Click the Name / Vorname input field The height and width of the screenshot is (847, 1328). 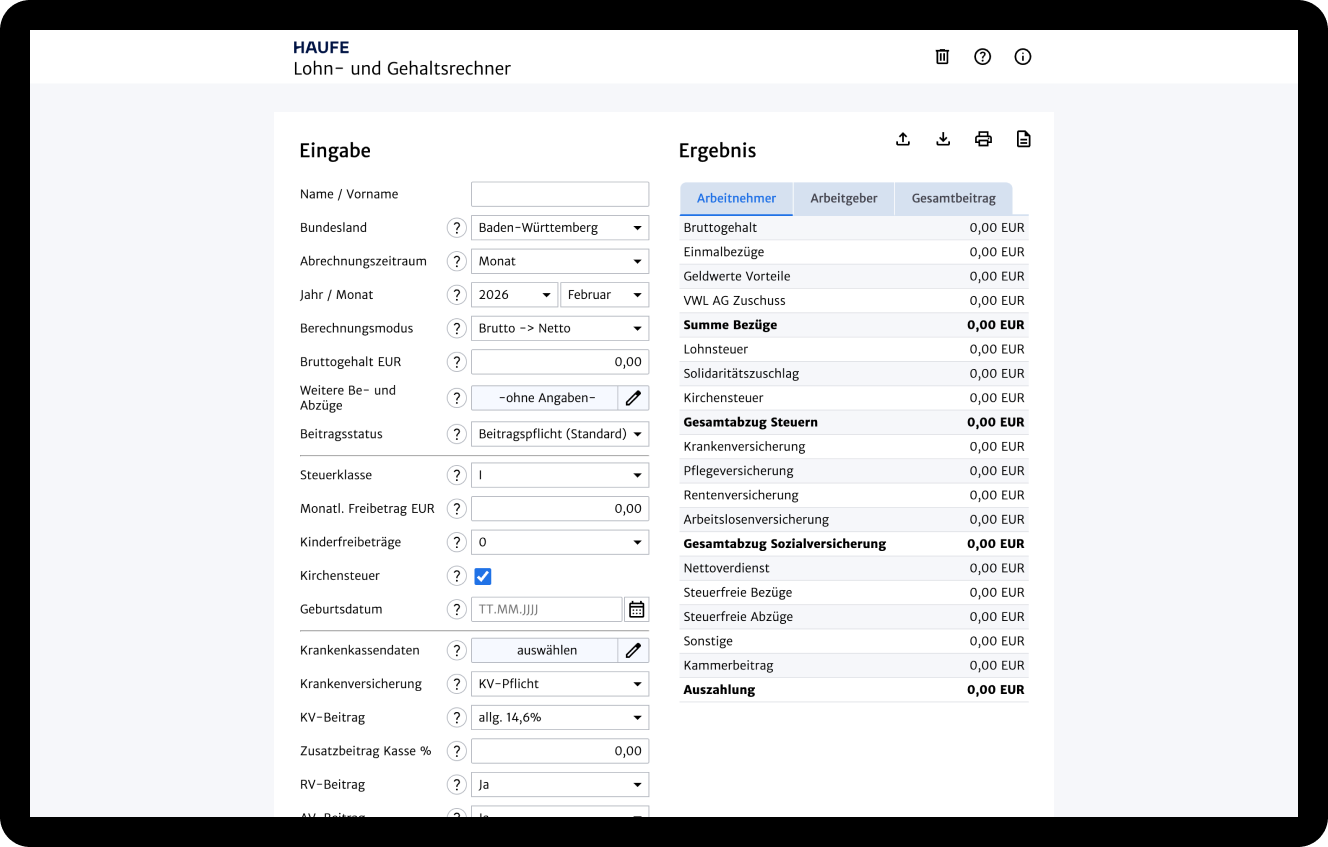point(560,194)
